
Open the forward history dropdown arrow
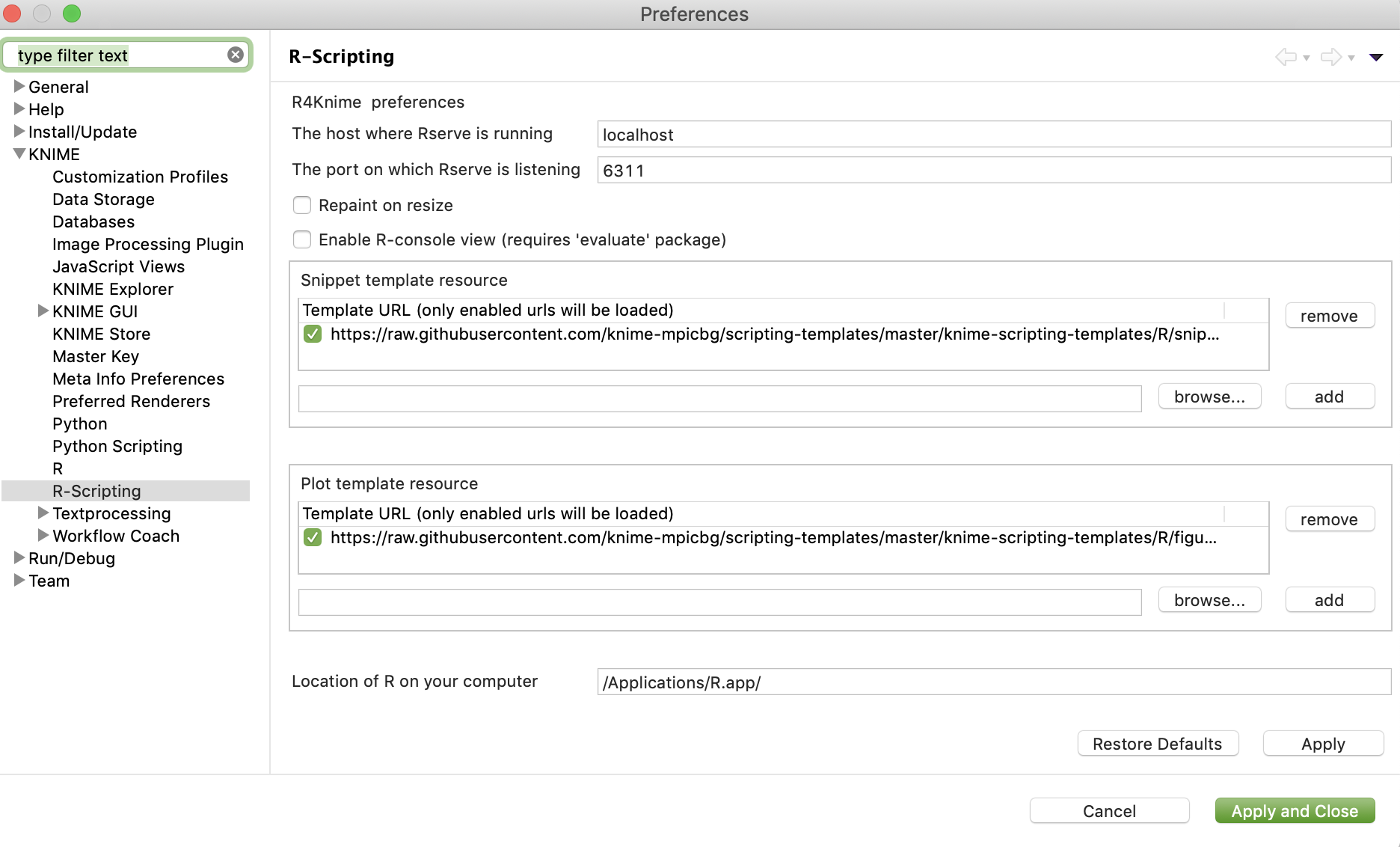(x=1351, y=58)
